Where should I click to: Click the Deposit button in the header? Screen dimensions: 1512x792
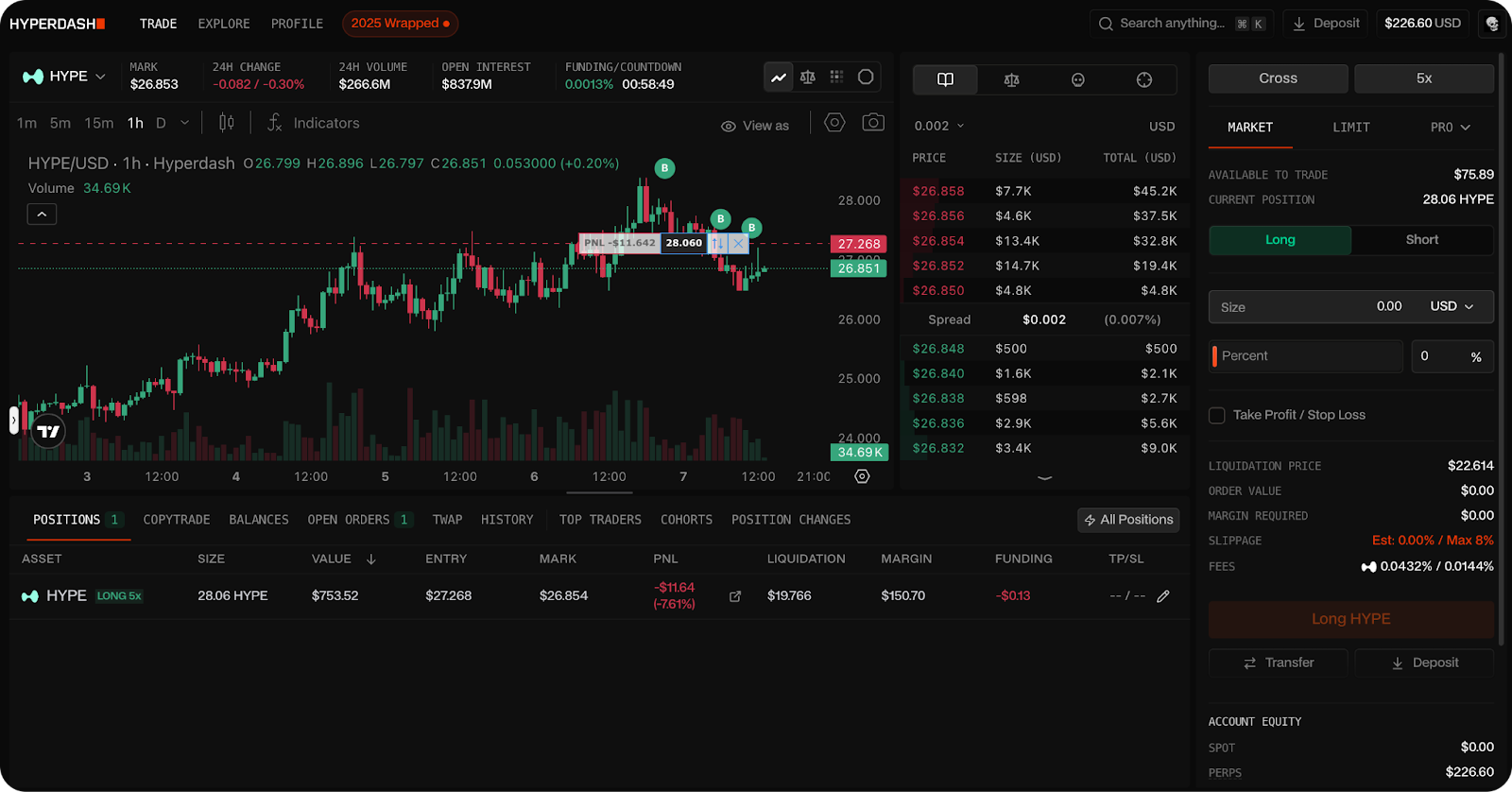(1326, 24)
